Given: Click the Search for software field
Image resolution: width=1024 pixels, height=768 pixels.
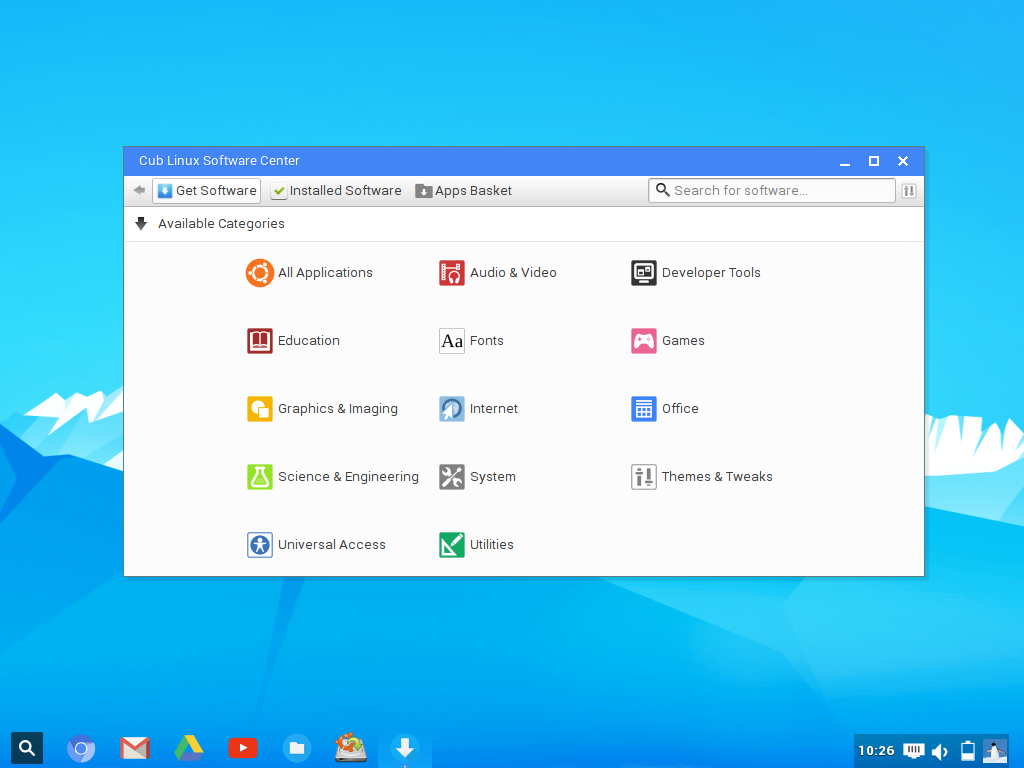Looking at the screenshot, I should [x=771, y=191].
